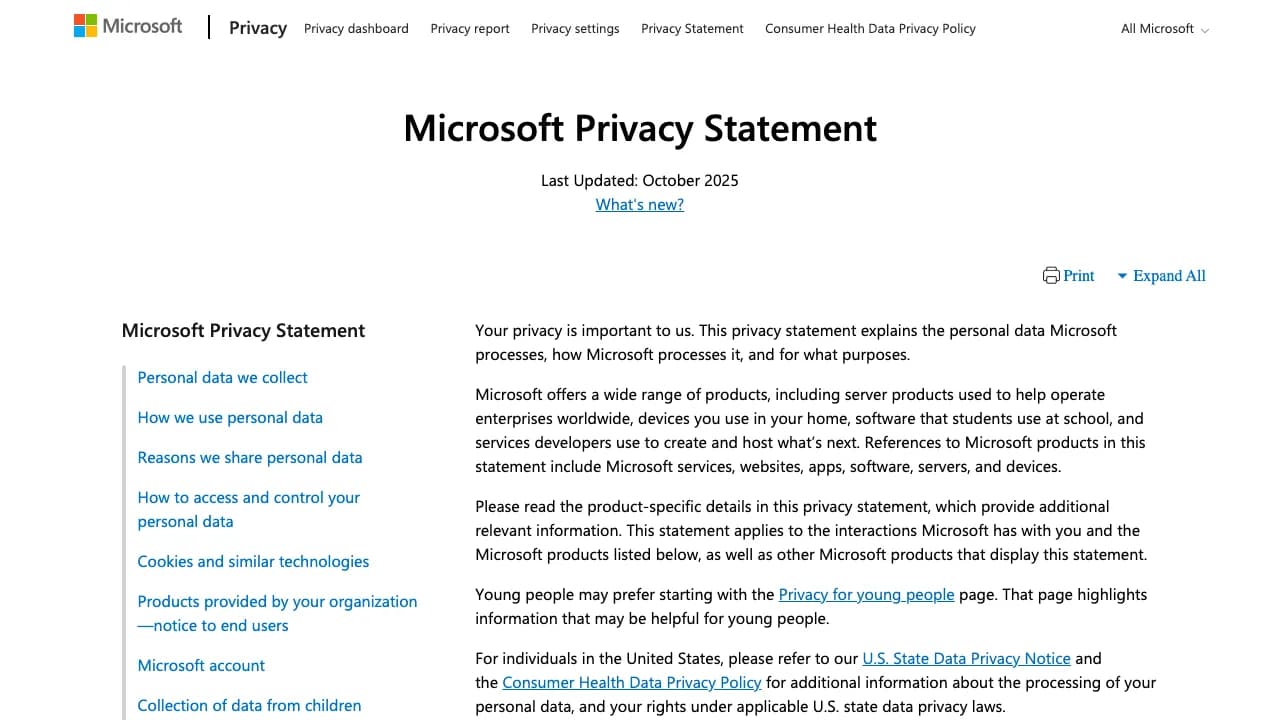This screenshot has width=1280, height=720.
Task: Go to How we use personal data
Action: point(230,418)
